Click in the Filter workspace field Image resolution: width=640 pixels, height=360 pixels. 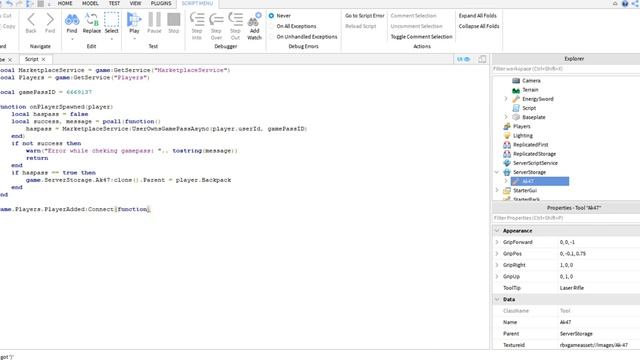pyautogui.click(x=566, y=69)
